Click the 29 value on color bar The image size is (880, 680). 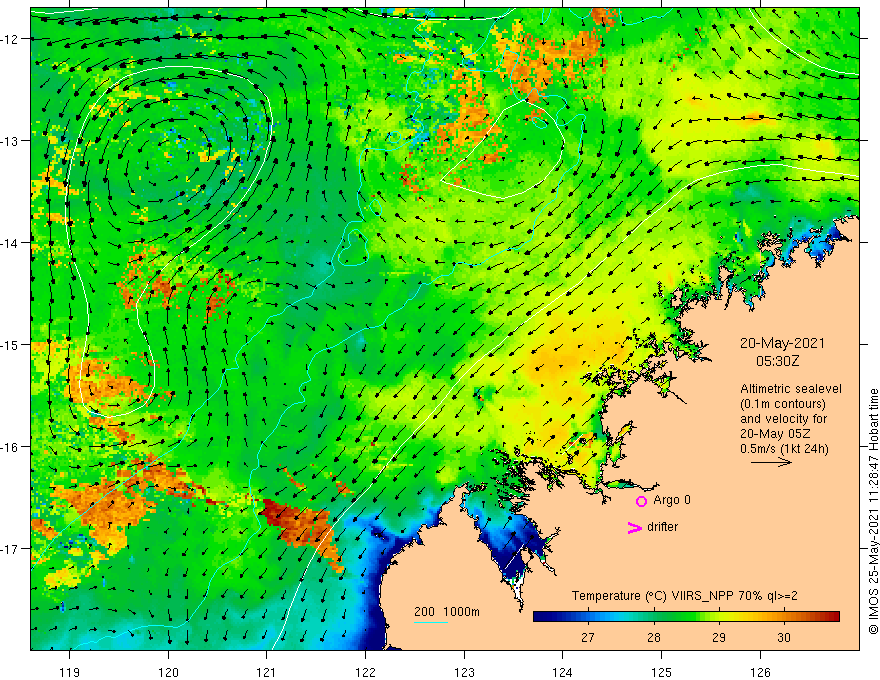[718, 637]
